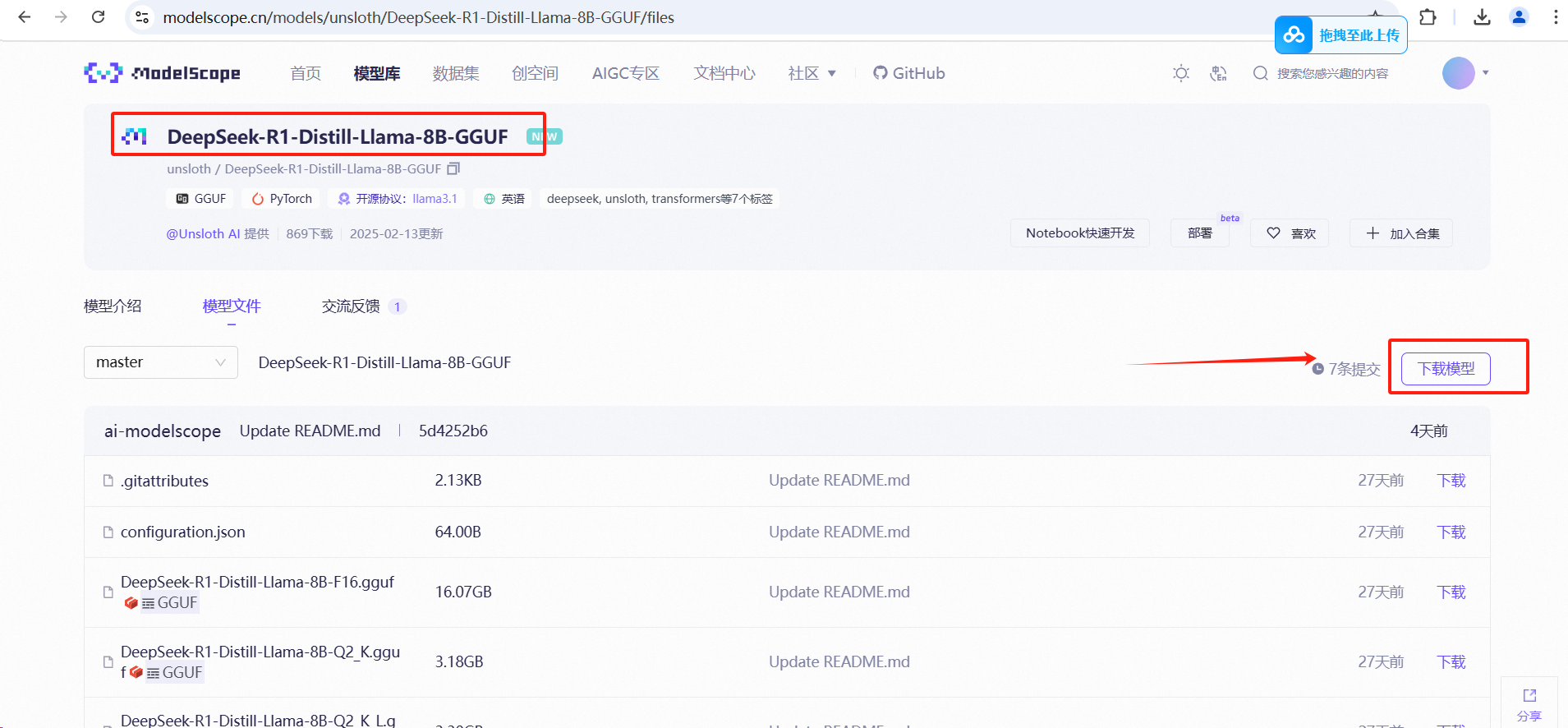This screenshot has width=1568, height=728.
Task: Click the model logo beside DeepSeek-R1-Distill-Llama-8B-GGUF title
Action: [x=134, y=136]
